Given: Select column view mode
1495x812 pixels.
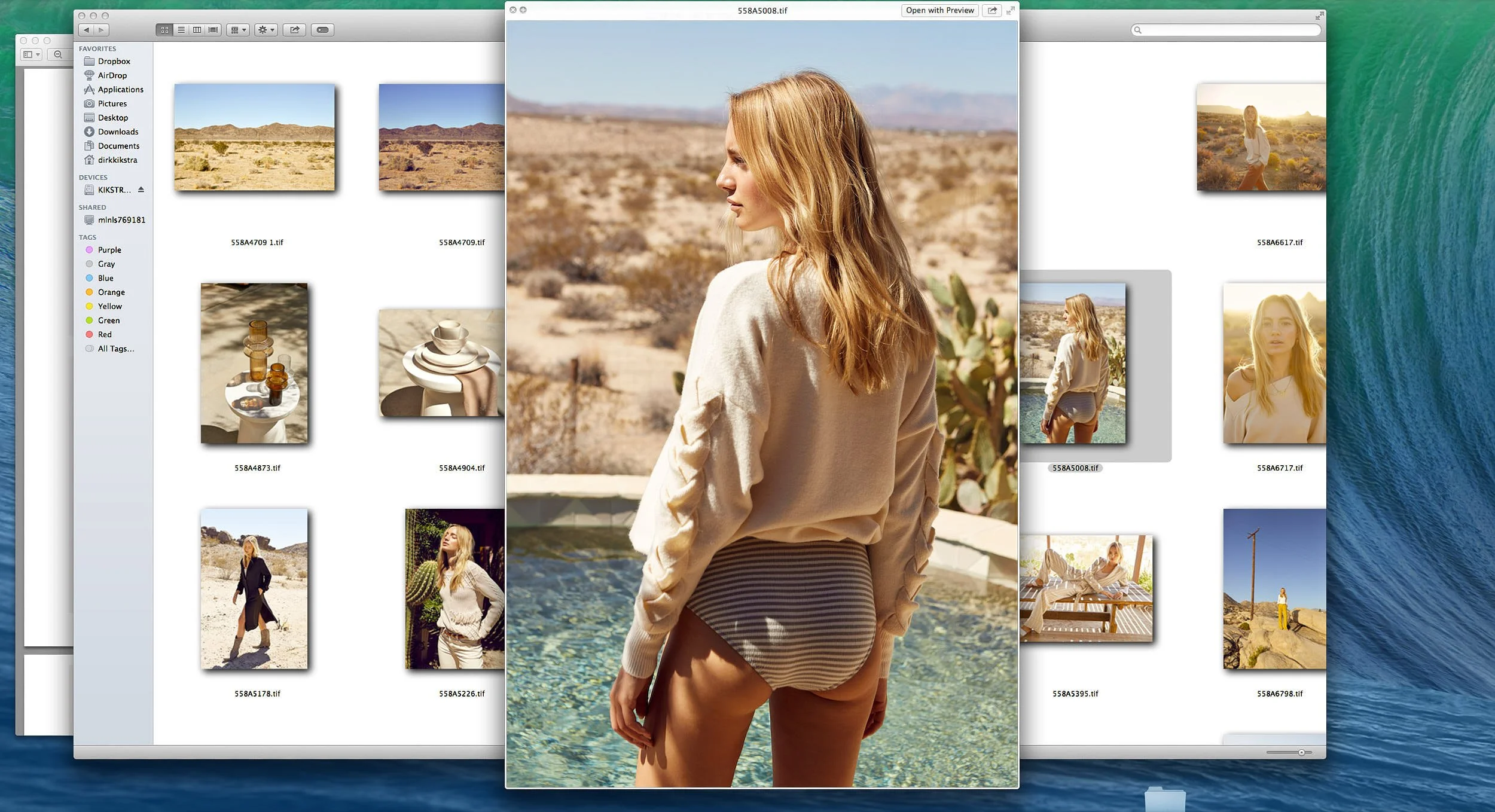Looking at the screenshot, I should pyautogui.click(x=197, y=29).
